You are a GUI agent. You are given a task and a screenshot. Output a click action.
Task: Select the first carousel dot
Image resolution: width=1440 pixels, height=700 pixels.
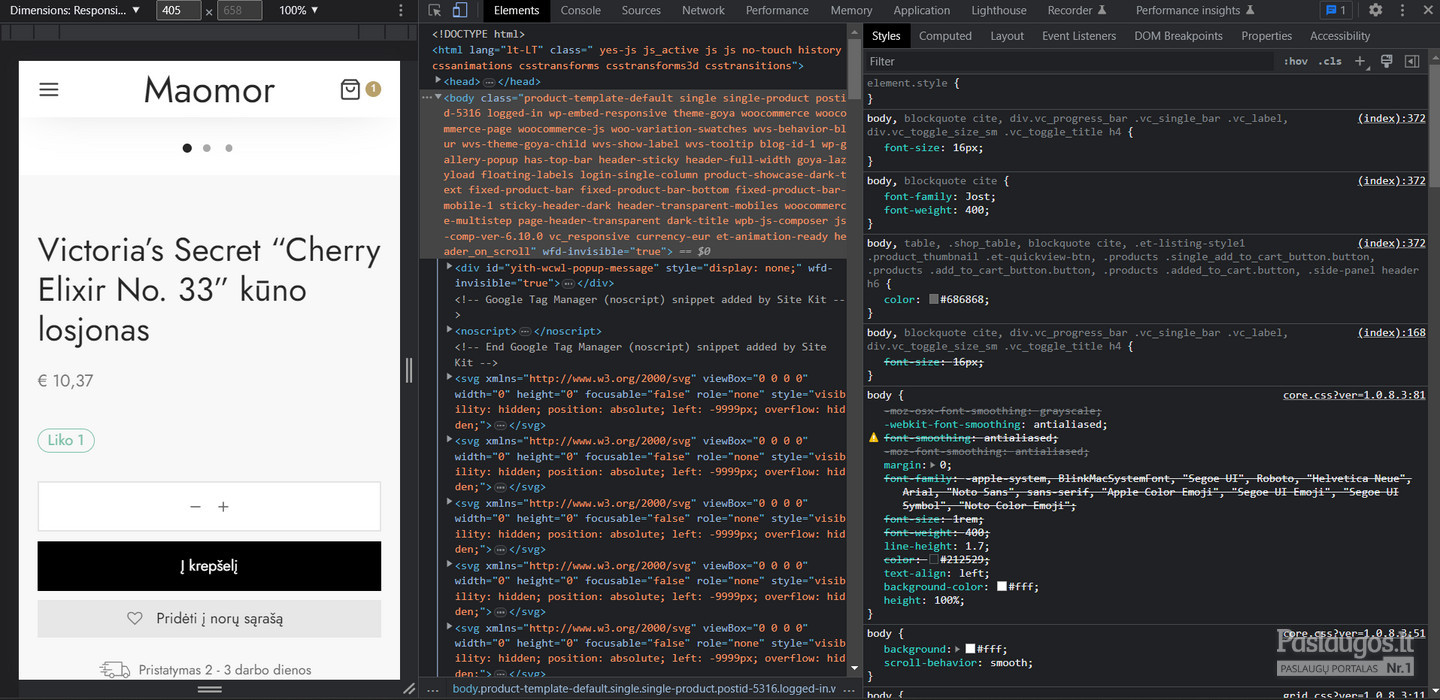187,148
